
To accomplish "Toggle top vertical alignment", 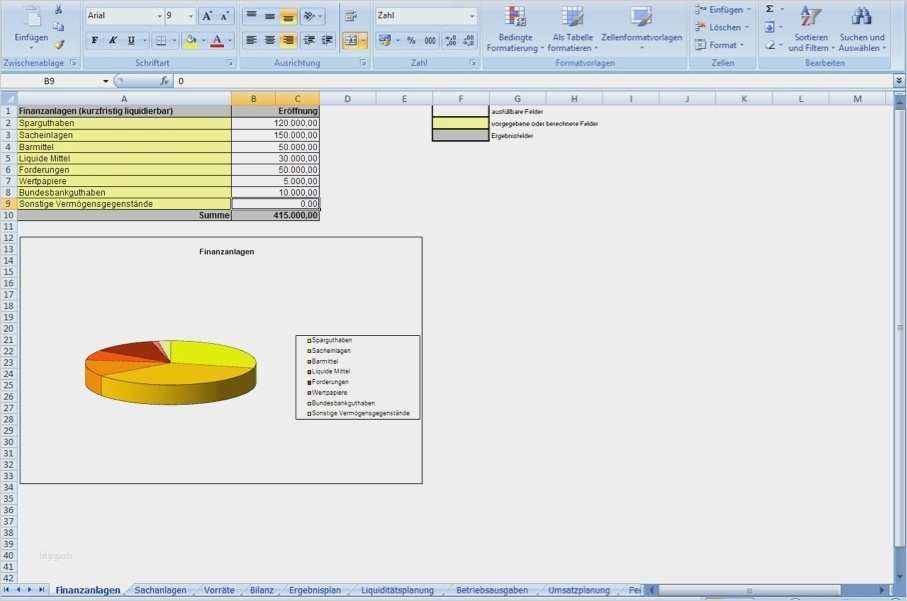I will 251,16.
